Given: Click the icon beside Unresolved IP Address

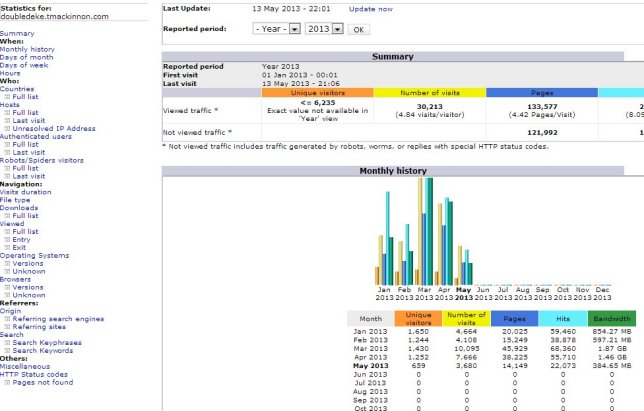Looking at the screenshot, I should [x=8, y=129].
